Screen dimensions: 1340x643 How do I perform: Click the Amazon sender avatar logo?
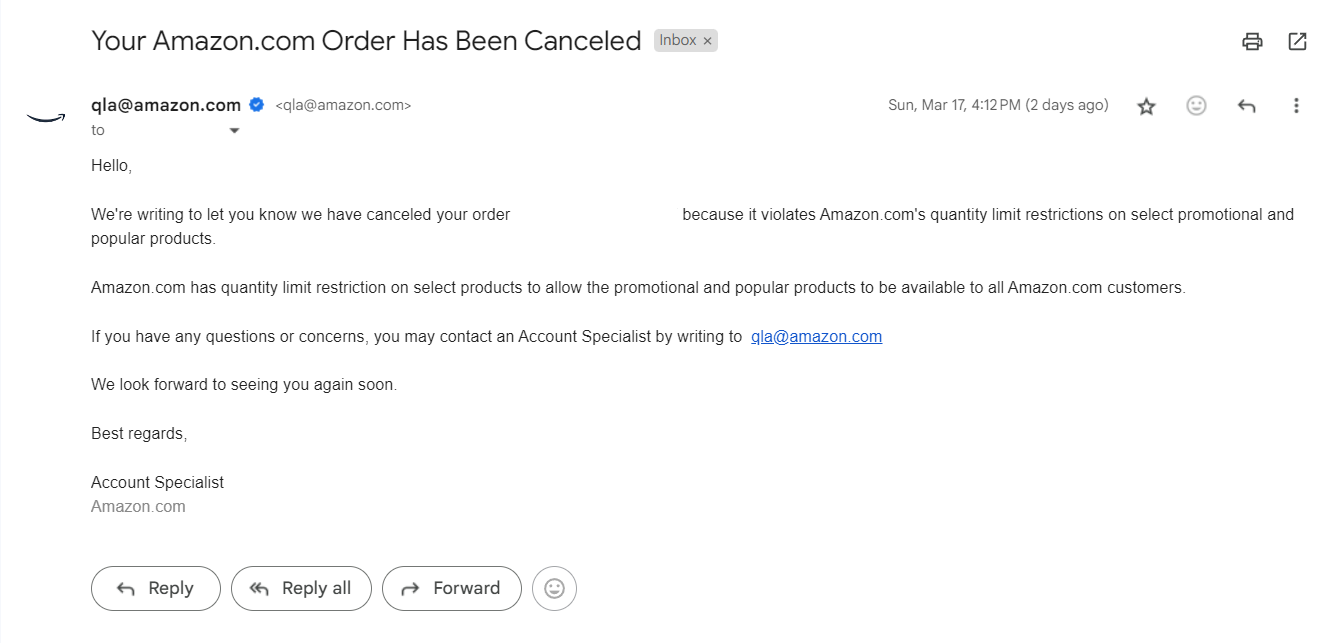click(x=46, y=118)
